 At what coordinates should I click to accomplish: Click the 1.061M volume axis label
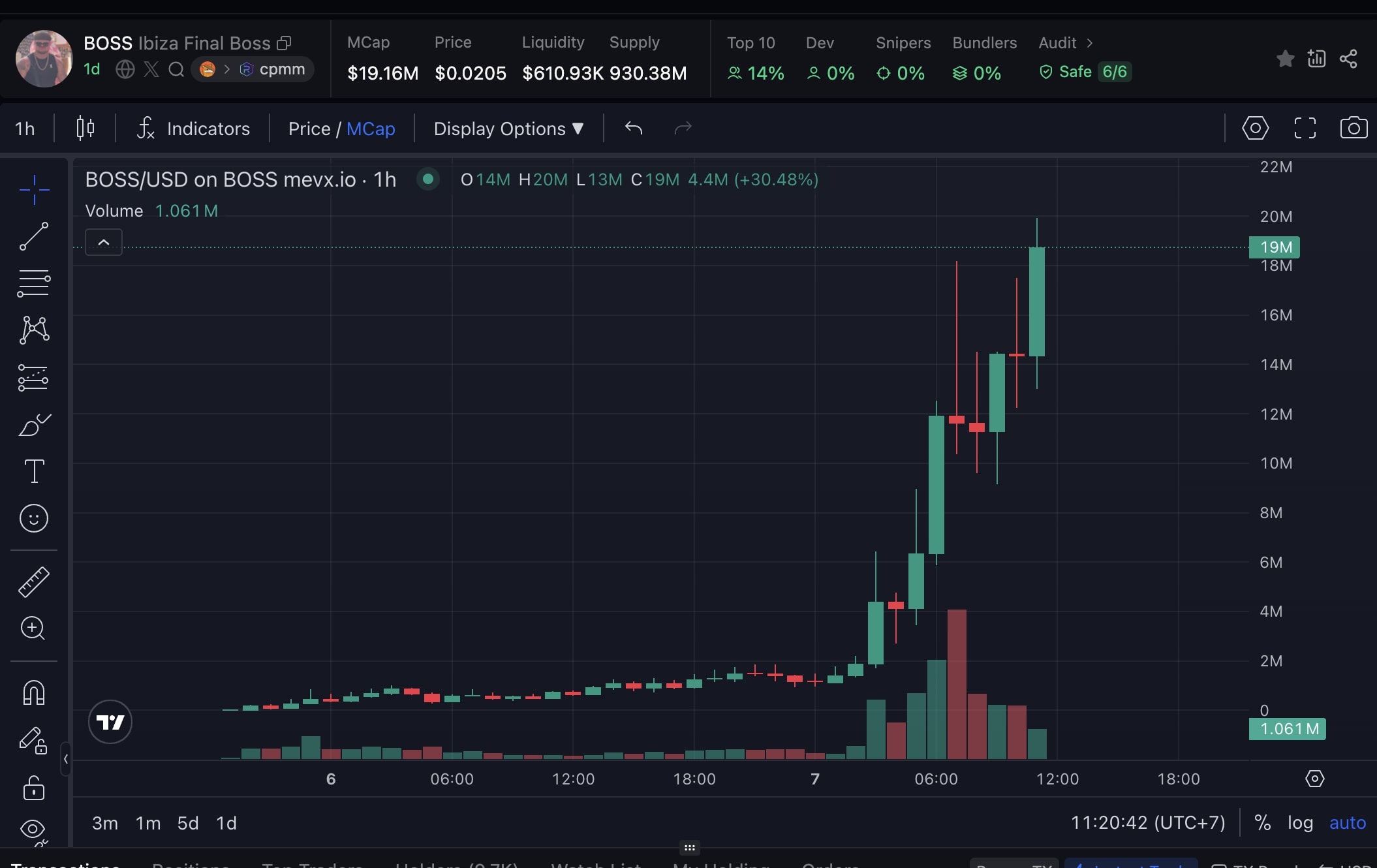click(x=1288, y=729)
